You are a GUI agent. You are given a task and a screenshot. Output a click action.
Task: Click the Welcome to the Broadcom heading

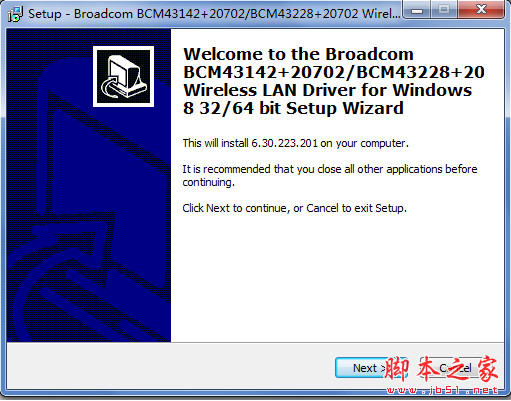coord(298,54)
